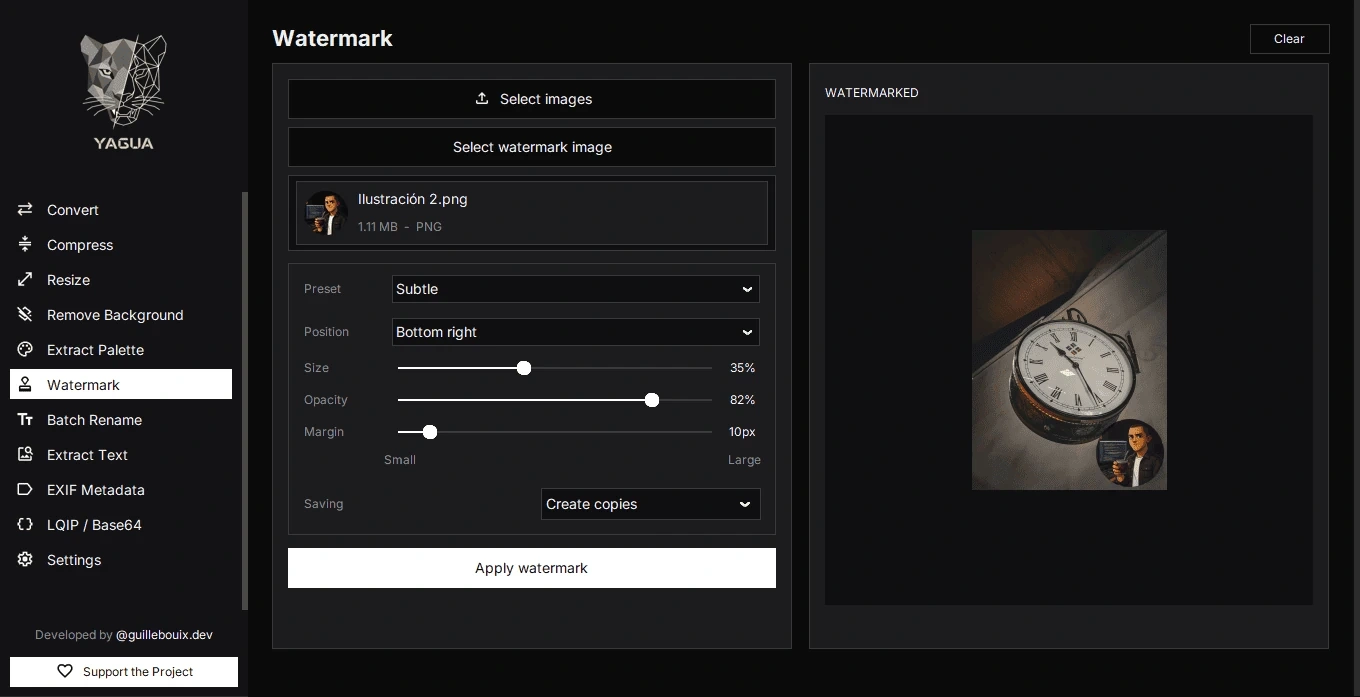Click the Watermark page title
This screenshot has height=697, width=1360.
point(332,38)
